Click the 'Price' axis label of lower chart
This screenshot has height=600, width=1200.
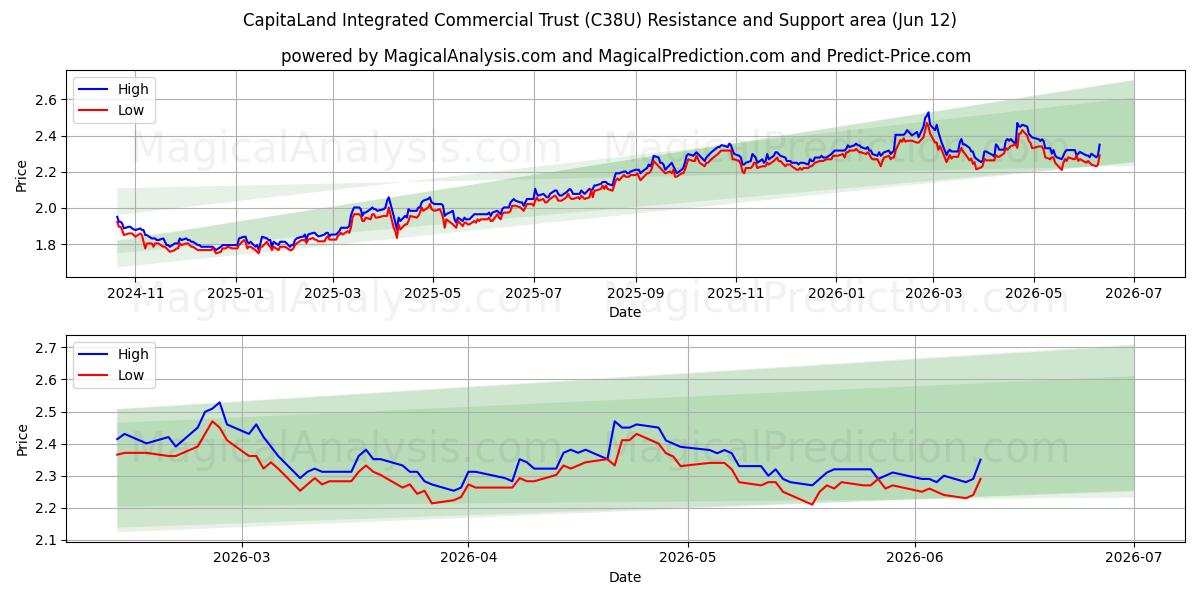click(x=22, y=439)
